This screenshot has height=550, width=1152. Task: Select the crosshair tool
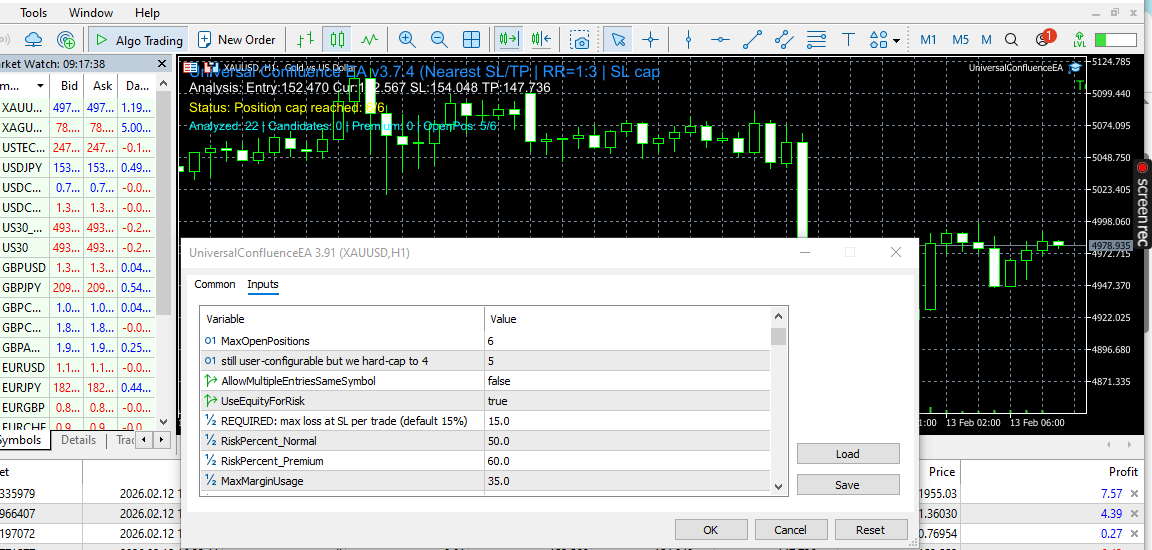pos(651,39)
